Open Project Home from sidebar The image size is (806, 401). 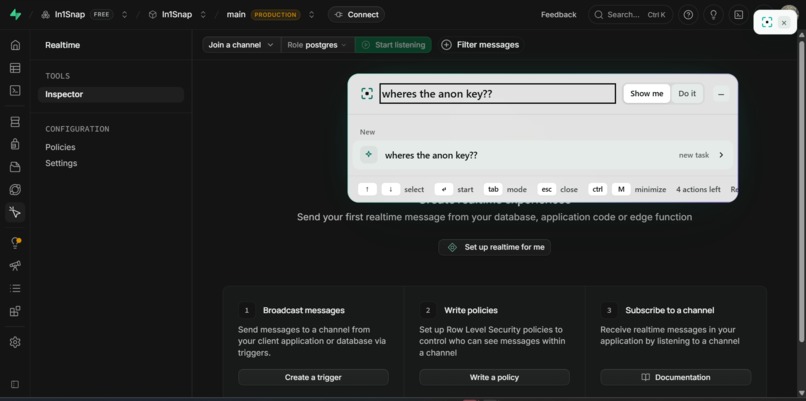(15, 45)
